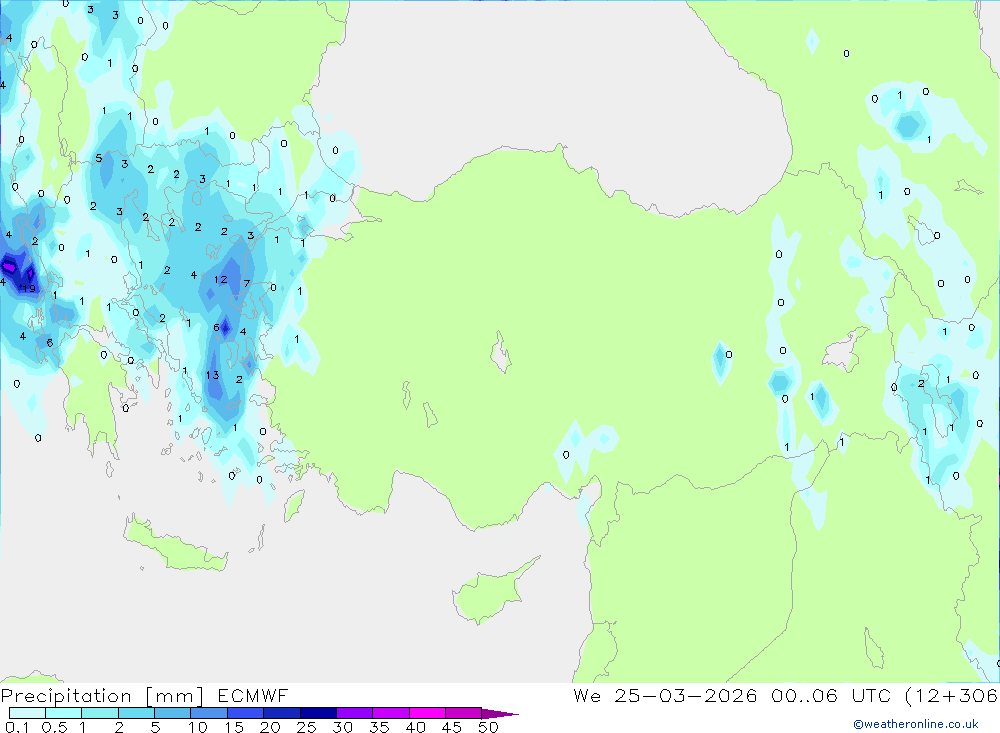This screenshot has height=733, width=1000.
Task: Click the 0.5–1 mm legend color swatch
Action: 64,713
